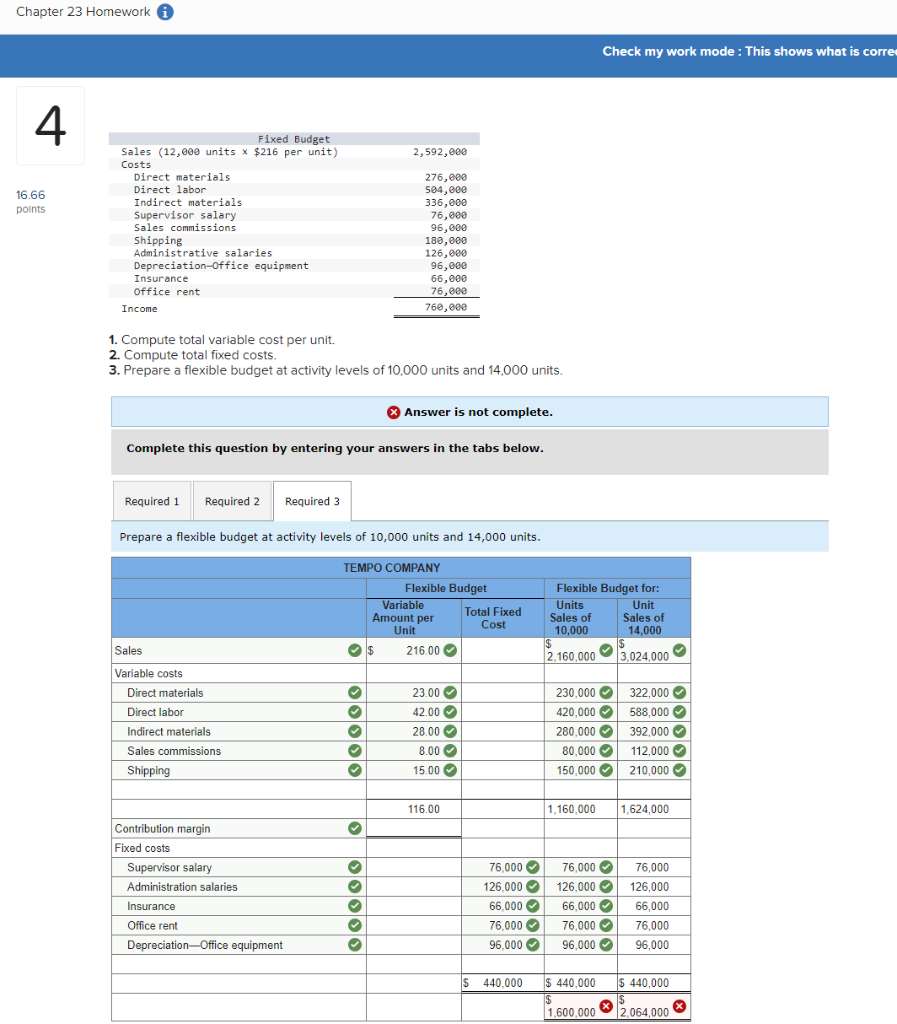Click the empty Contribution margin per-unit field
Image resolution: width=897 pixels, height=1024 pixels.
(414, 828)
